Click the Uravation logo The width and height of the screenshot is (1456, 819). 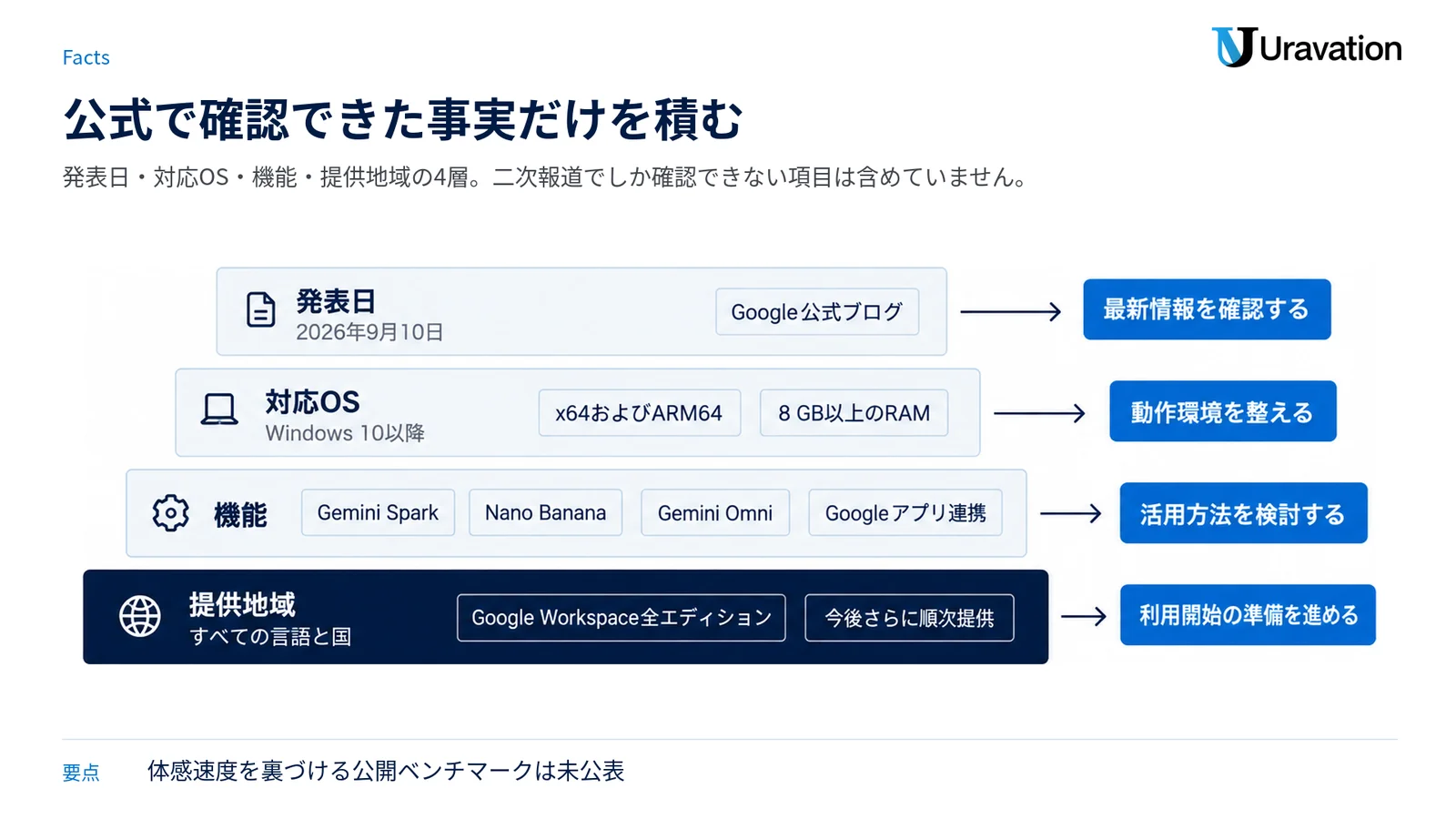tap(1306, 47)
